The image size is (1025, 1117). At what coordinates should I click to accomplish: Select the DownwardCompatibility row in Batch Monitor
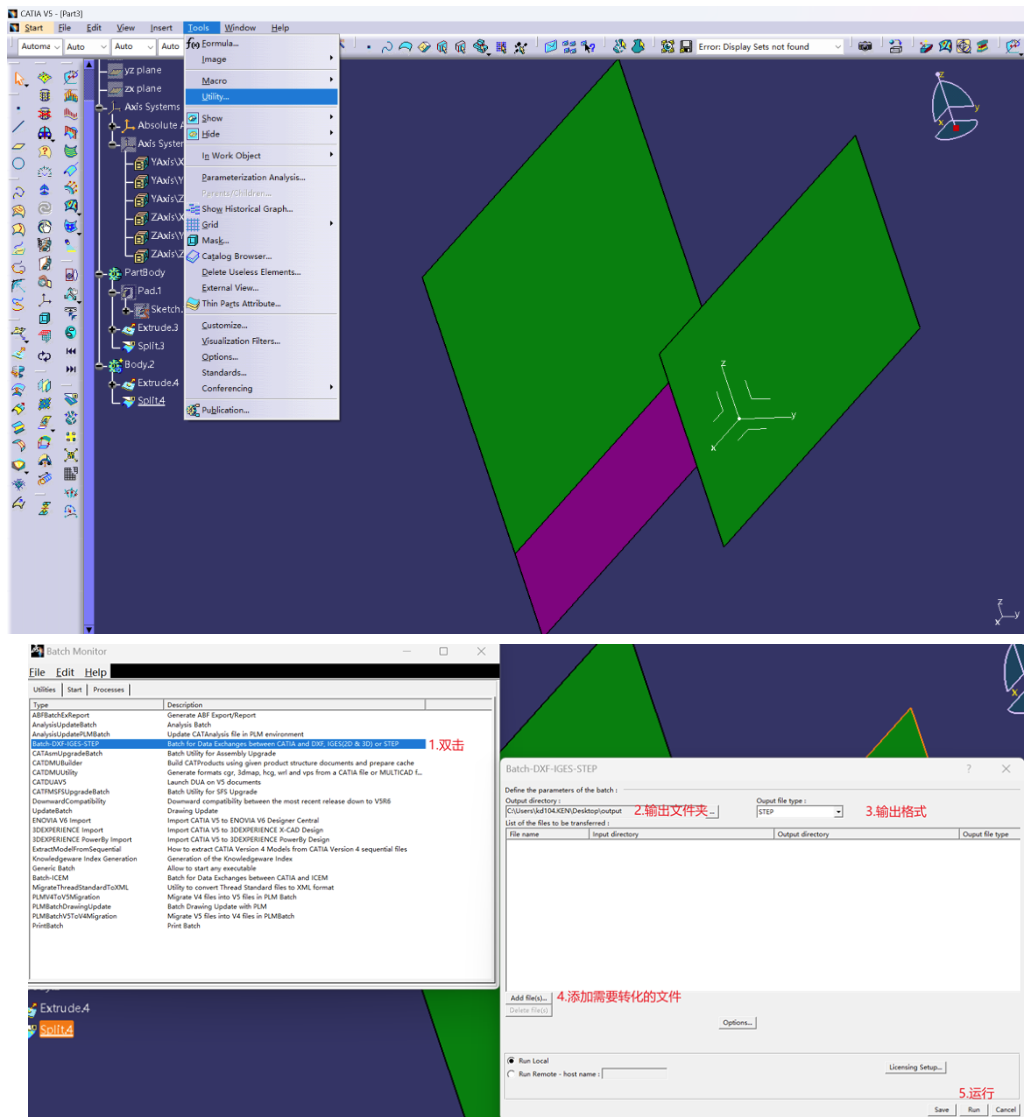(x=228, y=801)
